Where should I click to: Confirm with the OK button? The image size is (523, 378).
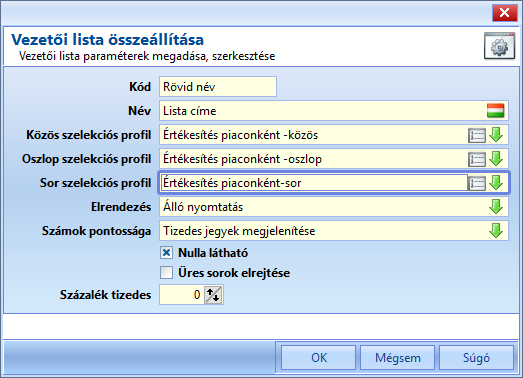[319, 358]
